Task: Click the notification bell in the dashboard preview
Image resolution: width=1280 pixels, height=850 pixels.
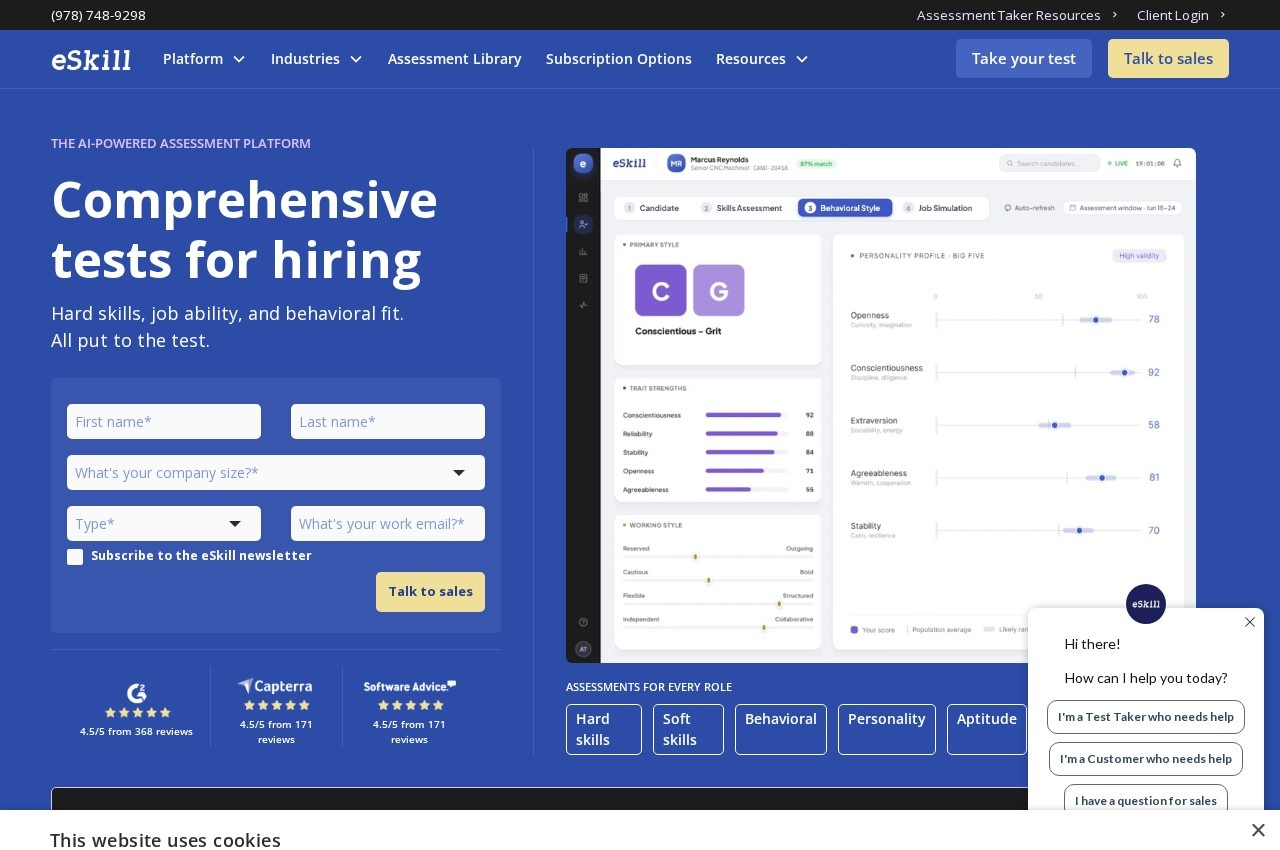Action: point(1177,163)
